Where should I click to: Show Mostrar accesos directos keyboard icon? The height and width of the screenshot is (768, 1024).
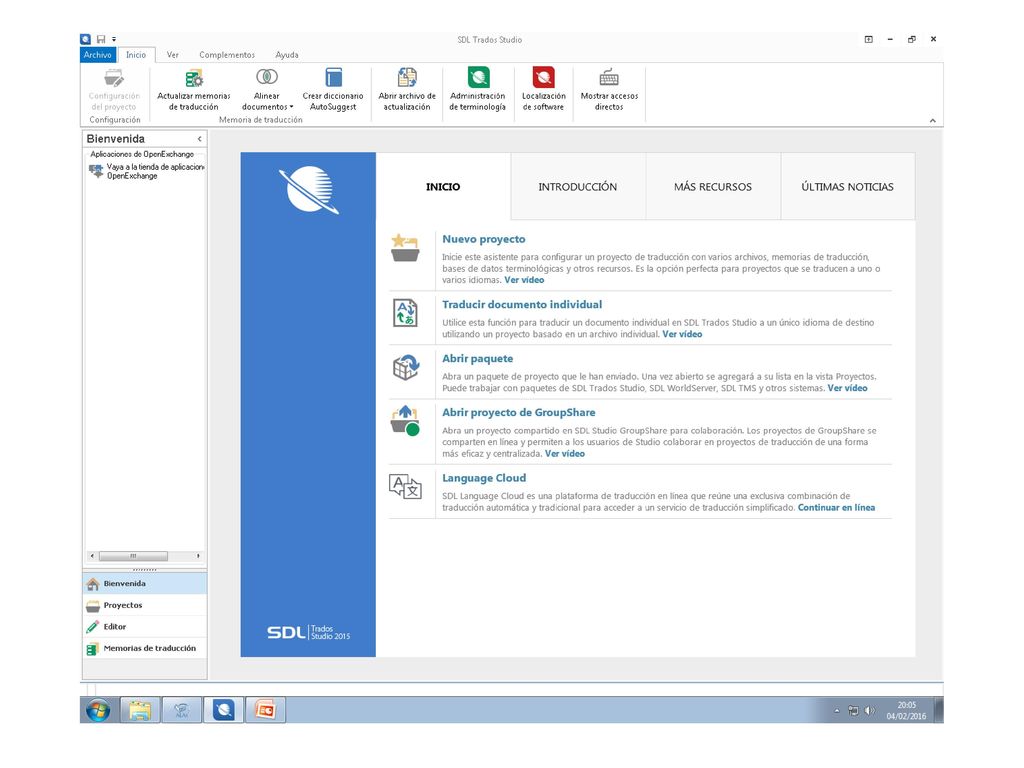[x=609, y=77]
